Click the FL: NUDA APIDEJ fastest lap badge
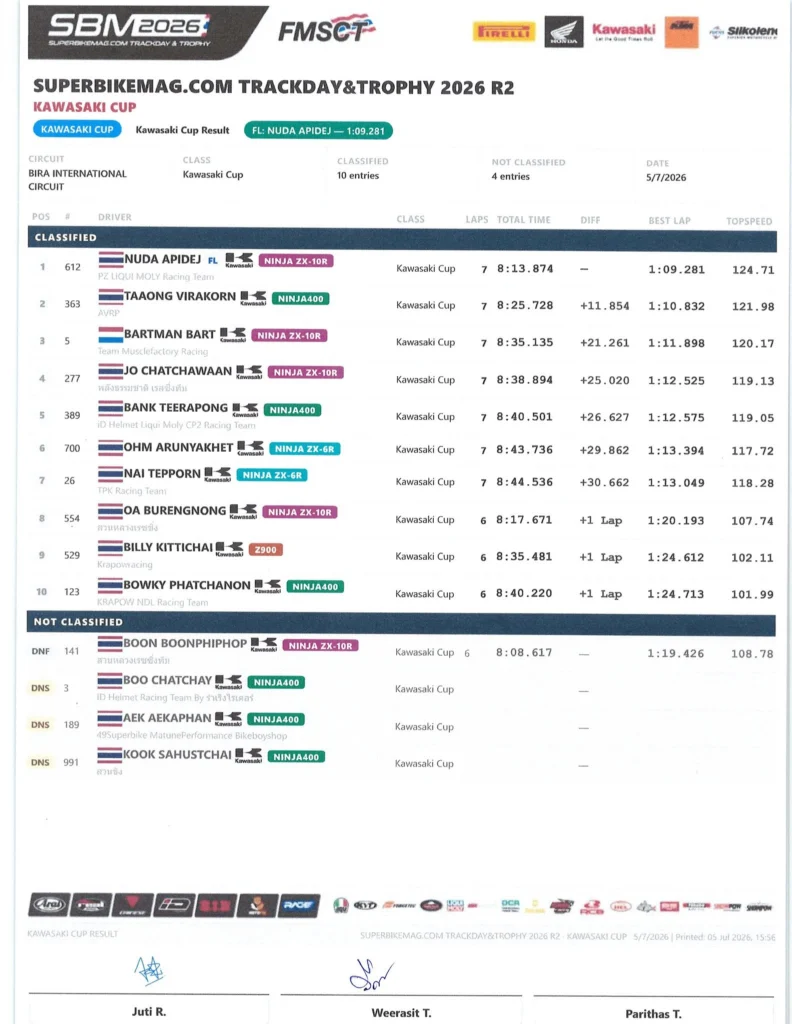The image size is (792, 1024). (x=318, y=131)
